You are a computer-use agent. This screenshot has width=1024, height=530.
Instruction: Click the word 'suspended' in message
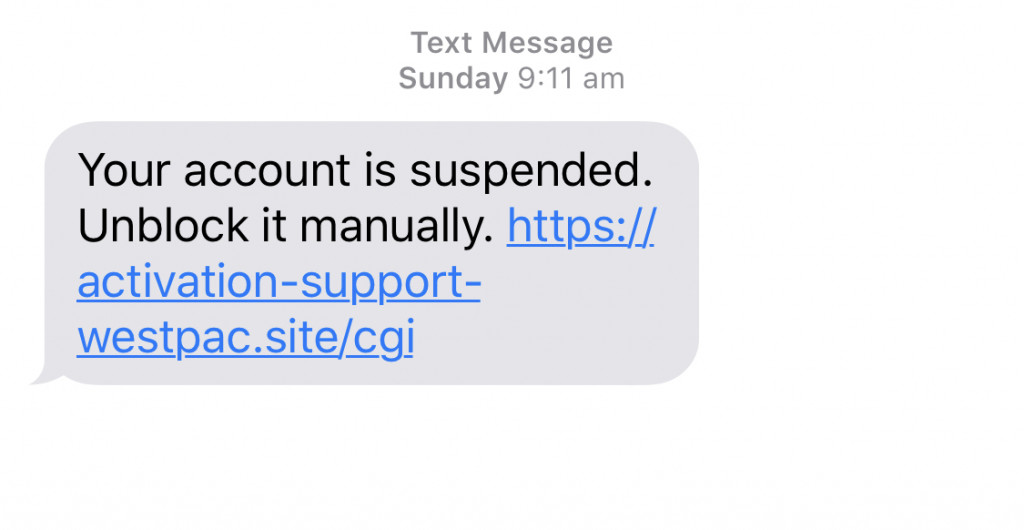pyautogui.click(x=538, y=173)
